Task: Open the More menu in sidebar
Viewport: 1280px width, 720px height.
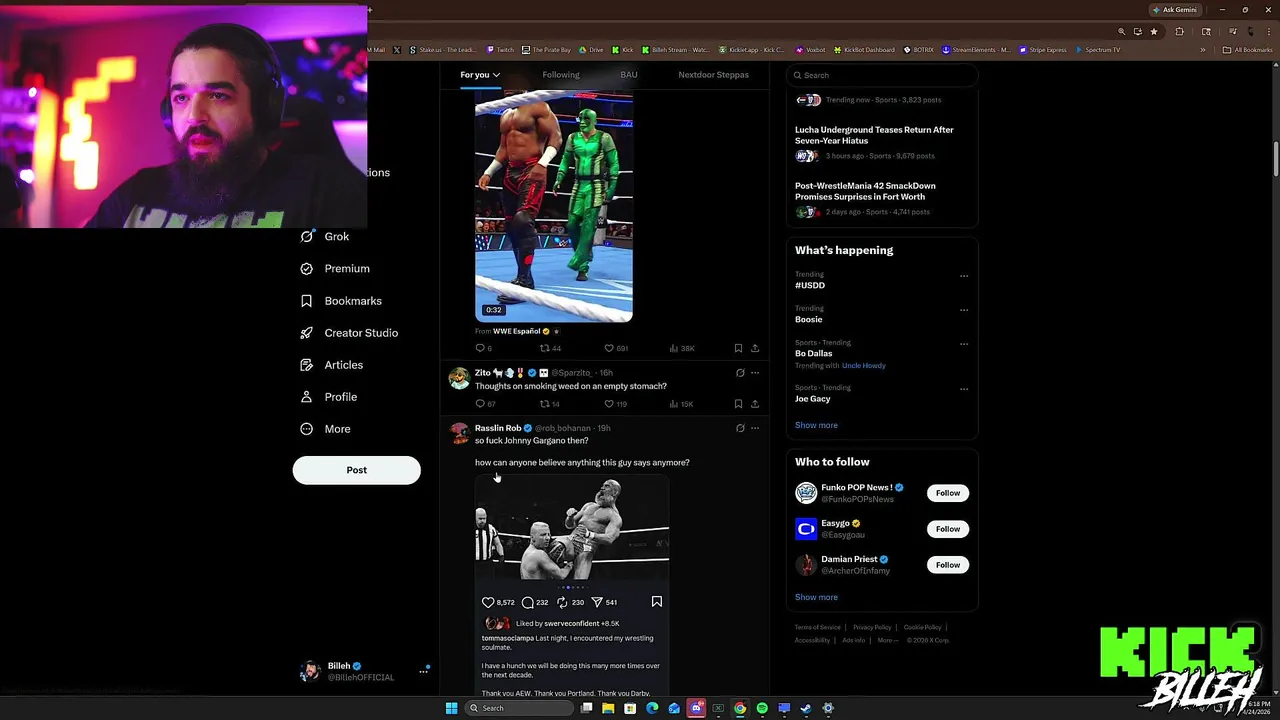Action: [x=325, y=429]
